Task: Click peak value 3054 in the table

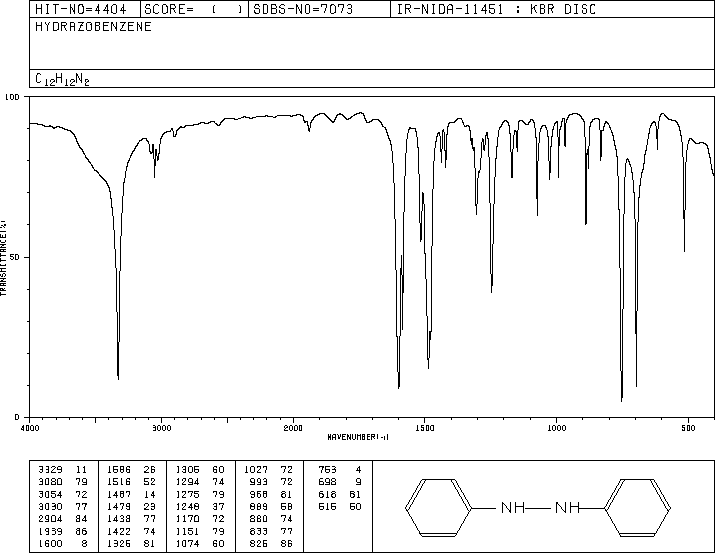Action: pyautogui.click(x=50, y=495)
